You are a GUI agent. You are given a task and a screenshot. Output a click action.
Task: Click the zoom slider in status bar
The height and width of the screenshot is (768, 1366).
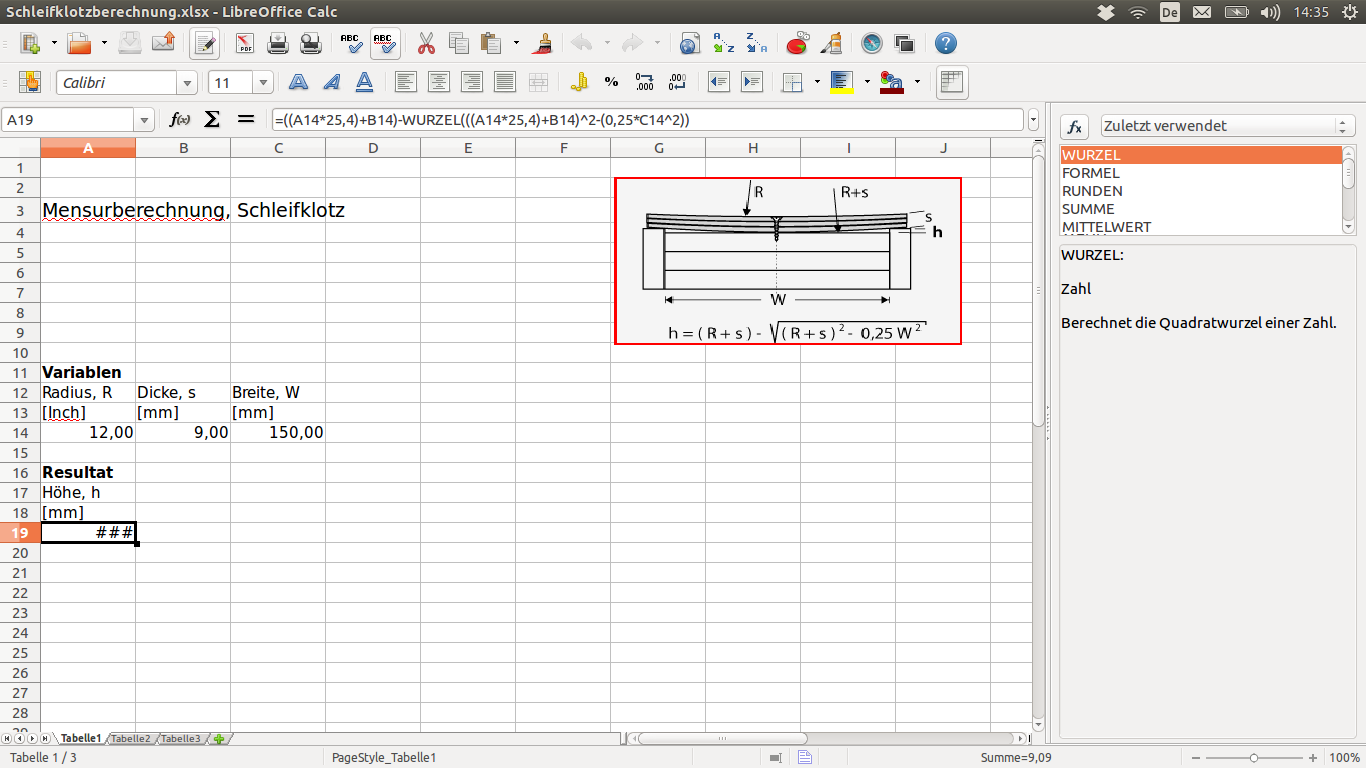[1255, 758]
